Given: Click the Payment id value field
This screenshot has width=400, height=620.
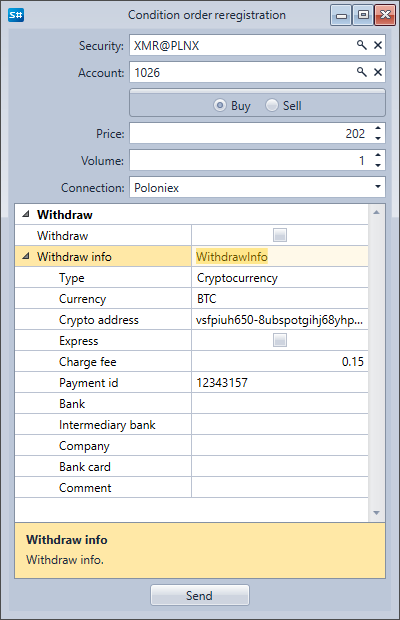Looking at the screenshot, I should [x=279, y=382].
